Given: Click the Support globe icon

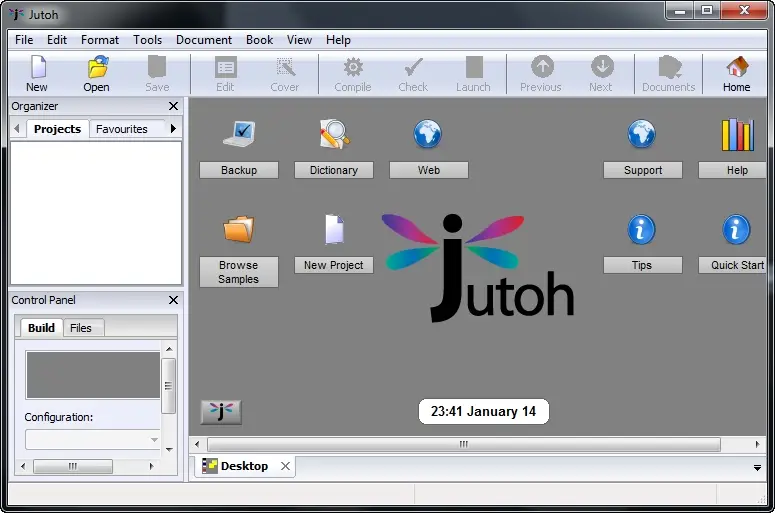Looking at the screenshot, I should click(642, 134).
